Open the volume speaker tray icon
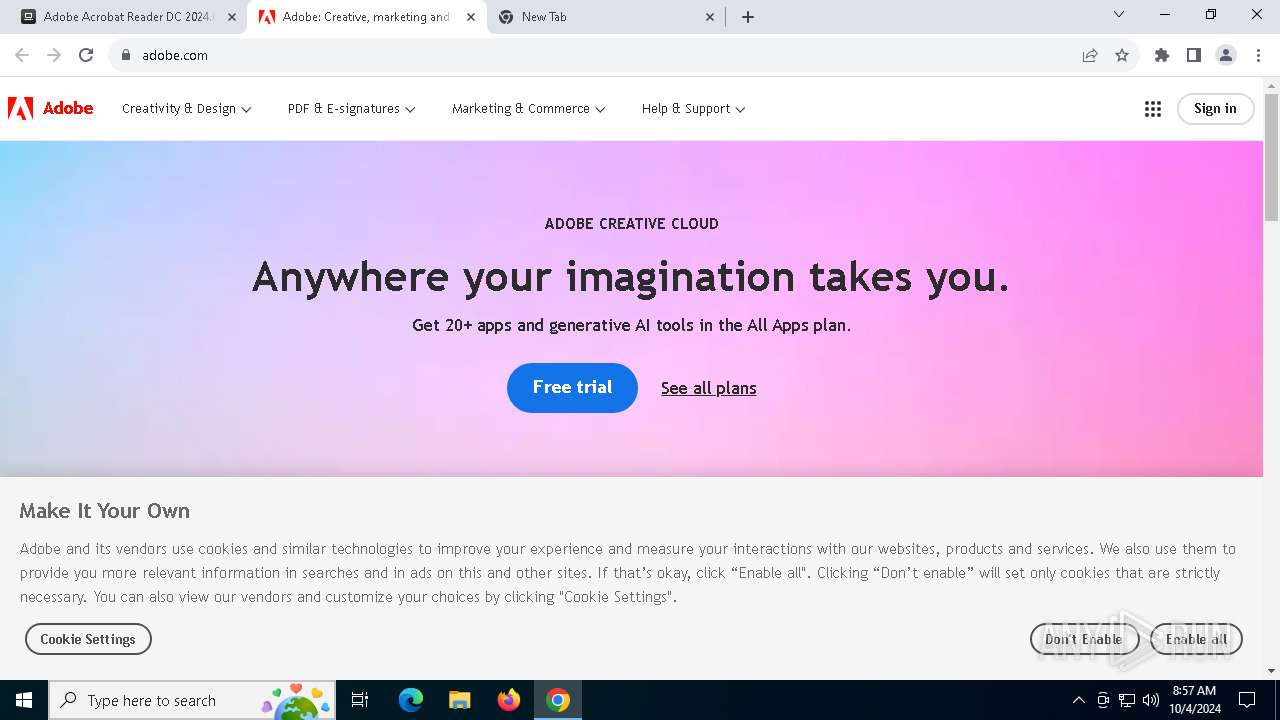 1151,700
